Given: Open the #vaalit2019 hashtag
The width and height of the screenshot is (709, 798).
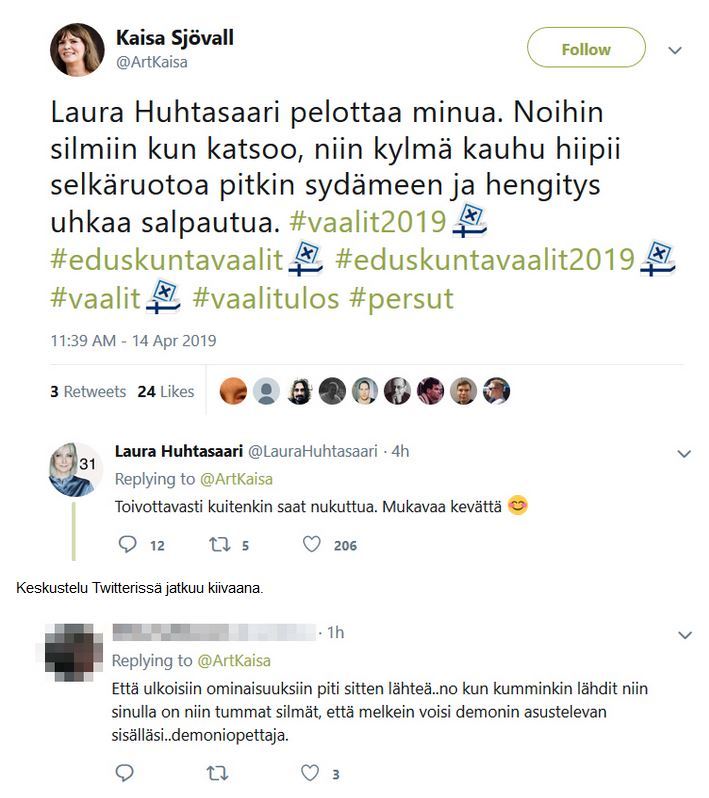Looking at the screenshot, I should (x=367, y=222).
